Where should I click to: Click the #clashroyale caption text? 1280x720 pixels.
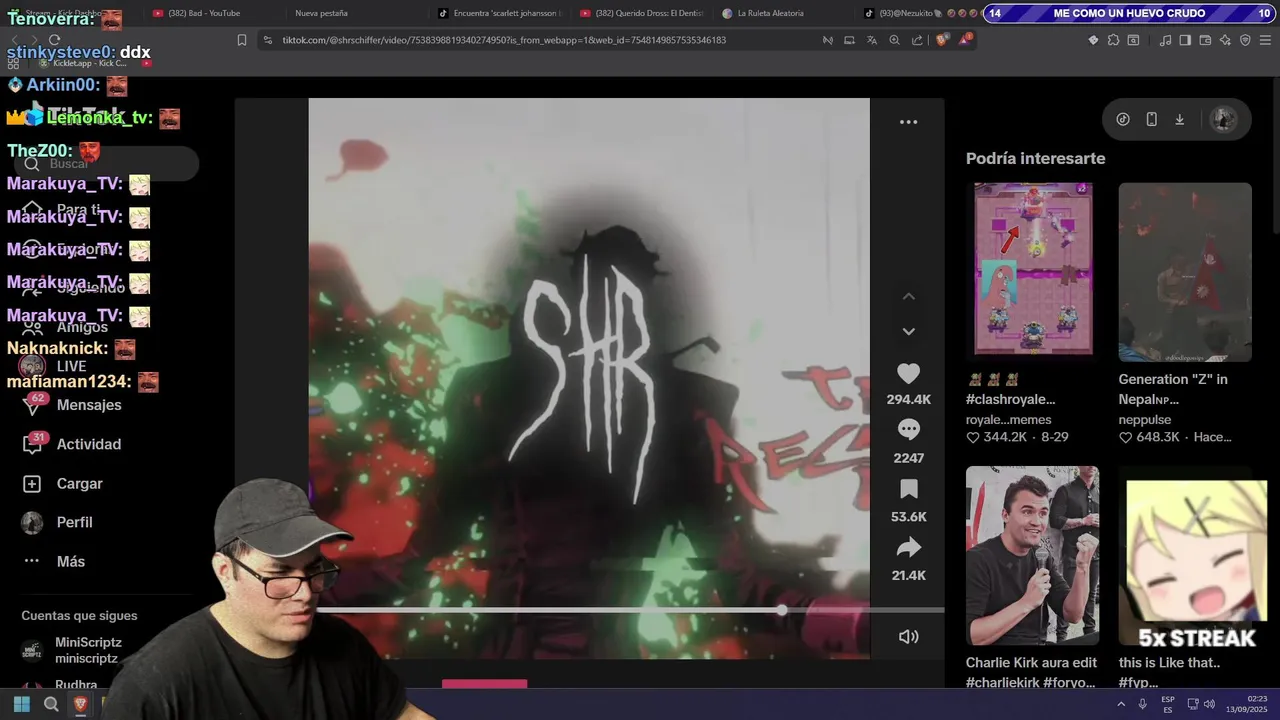click(1010, 399)
